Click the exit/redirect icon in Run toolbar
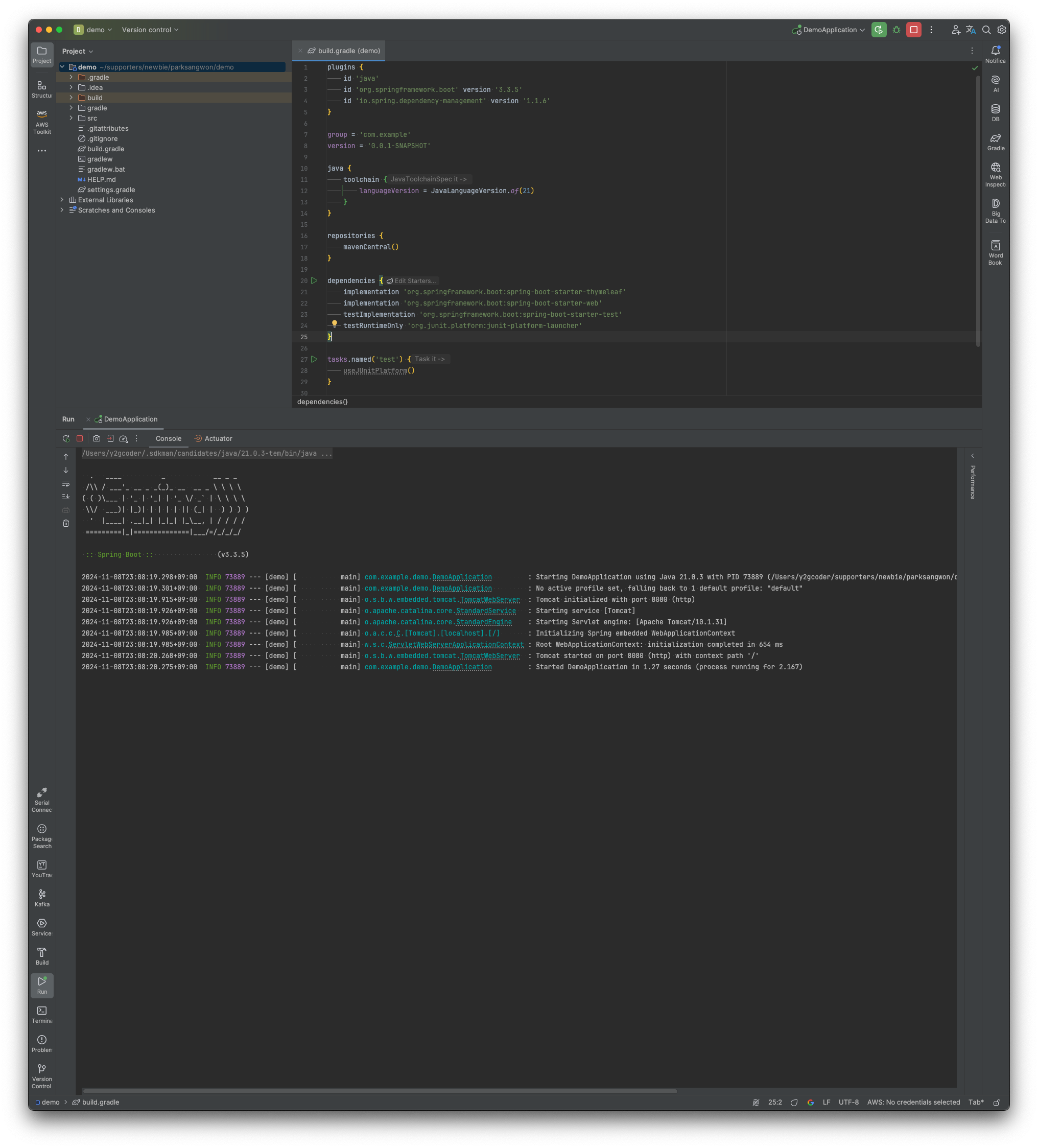The width and height of the screenshot is (1038, 1148). pyautogui.click(x=110, y=438)
